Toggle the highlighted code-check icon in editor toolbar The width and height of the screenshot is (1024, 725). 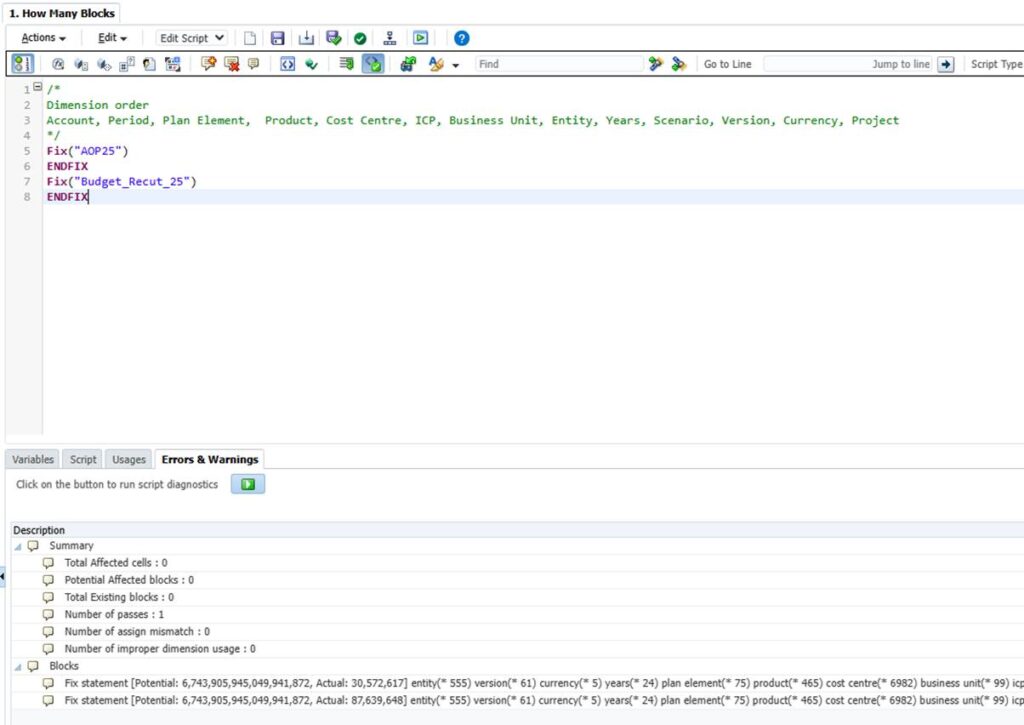[372, 64]
